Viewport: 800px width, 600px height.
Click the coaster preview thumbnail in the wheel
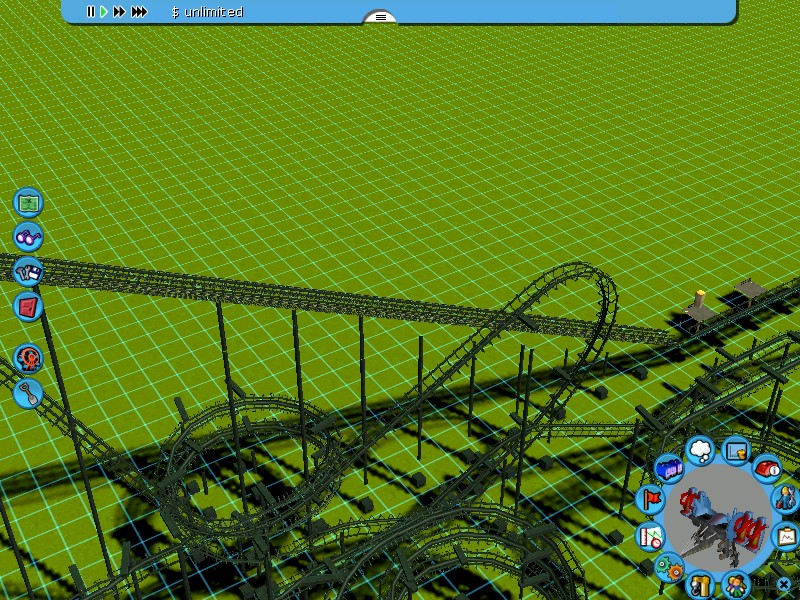tap(718, 518)
